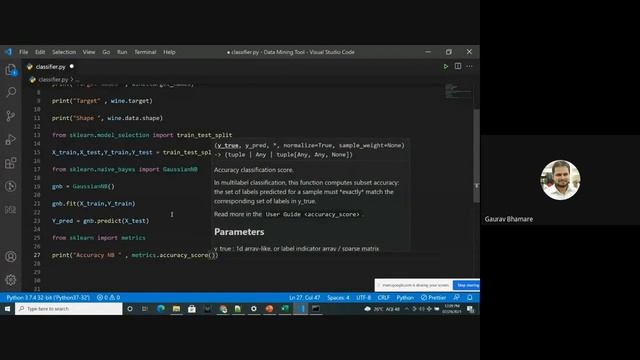640x360 pixels.
Task: Open editor More Actions ellipsis
Action: click(469, 66)
